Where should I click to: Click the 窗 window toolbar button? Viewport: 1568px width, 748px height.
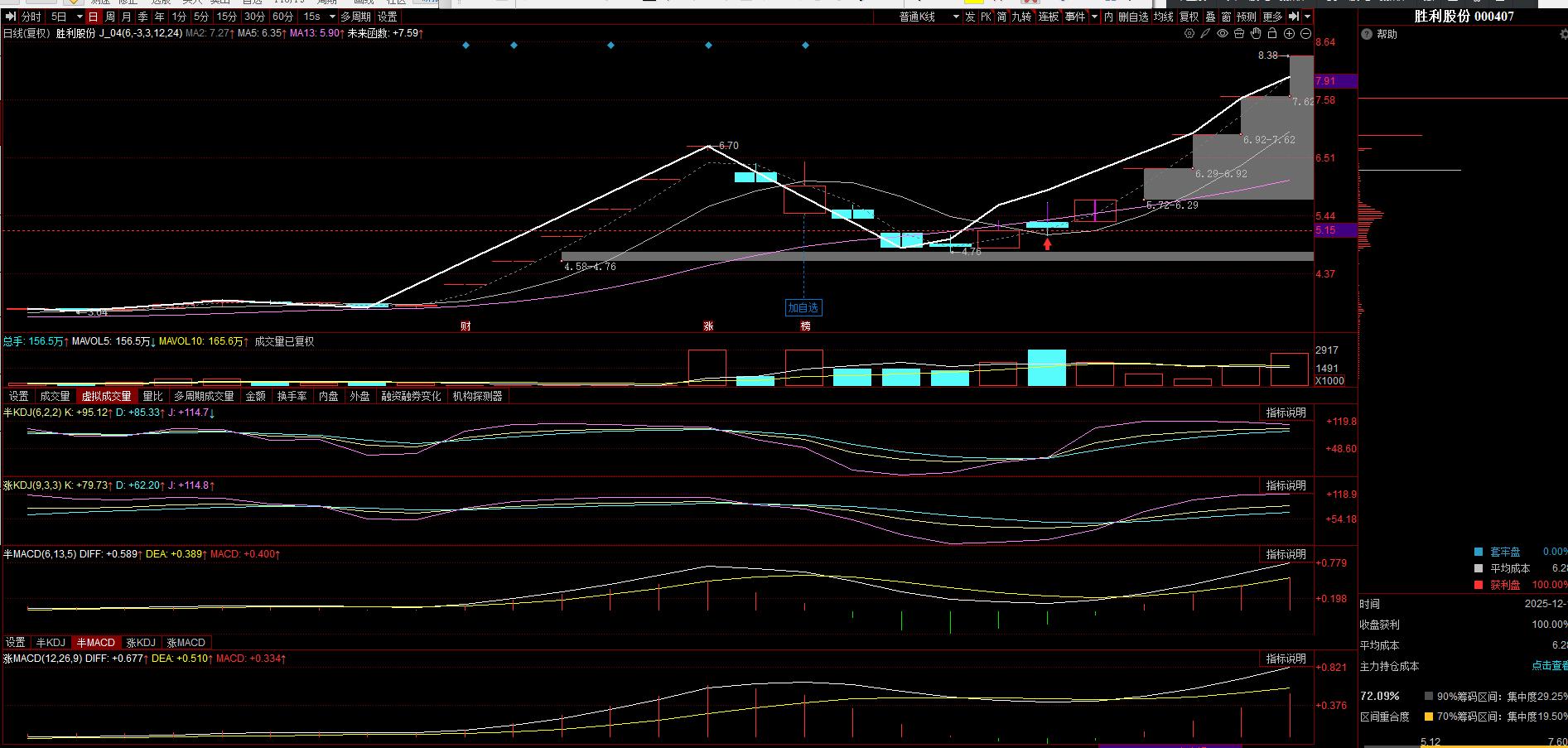[x=1226, y=17]
